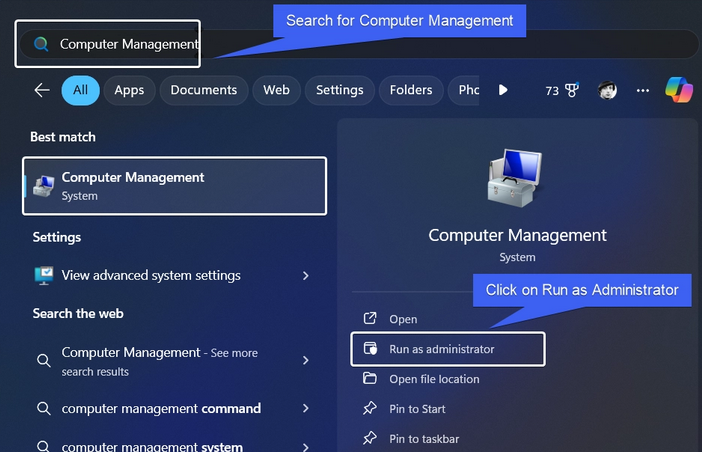Open Computer Management best match result
Screen dimensions: 702x452
[x=175, y=186]
